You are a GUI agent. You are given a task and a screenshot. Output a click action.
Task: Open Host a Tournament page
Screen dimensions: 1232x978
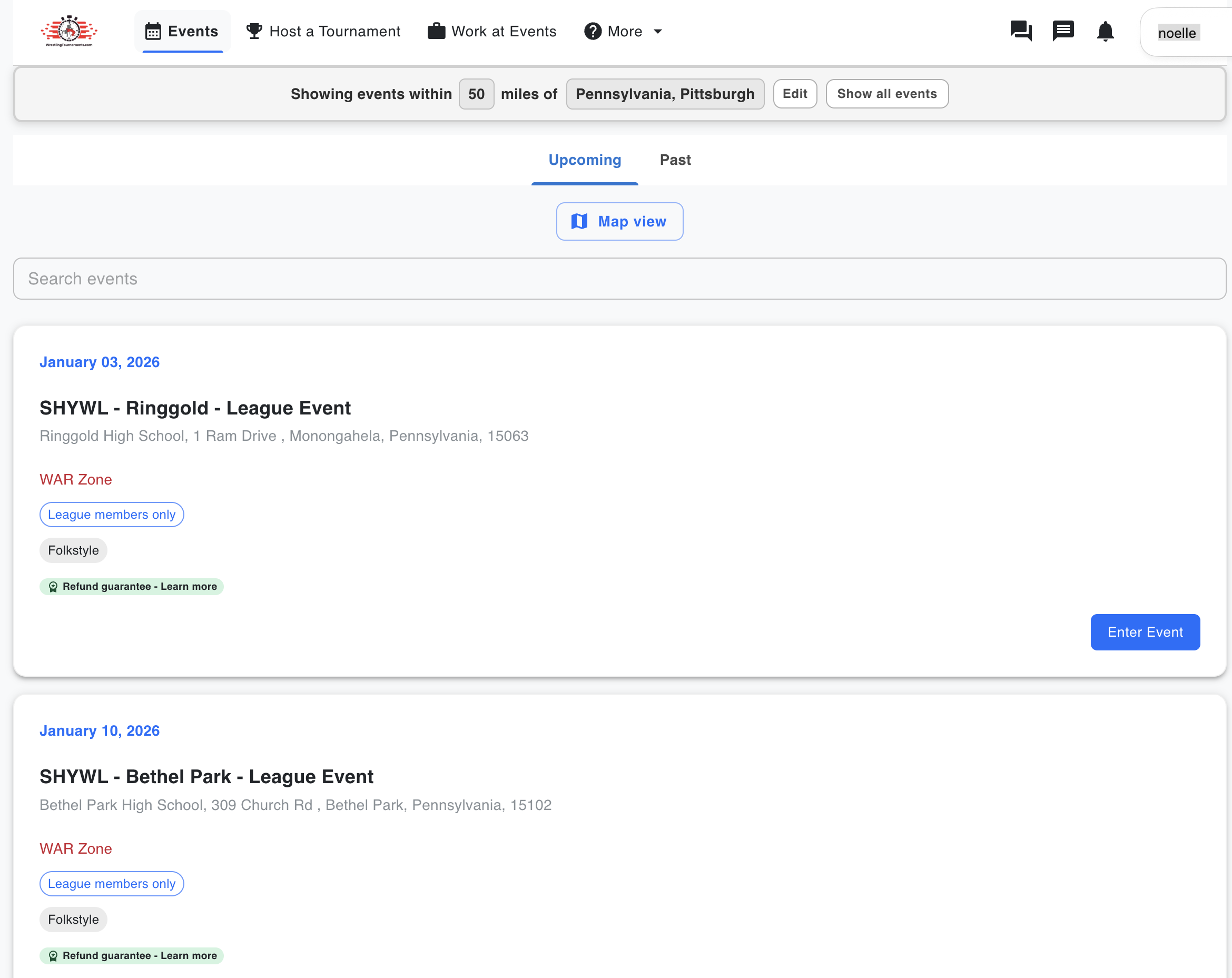323,32
